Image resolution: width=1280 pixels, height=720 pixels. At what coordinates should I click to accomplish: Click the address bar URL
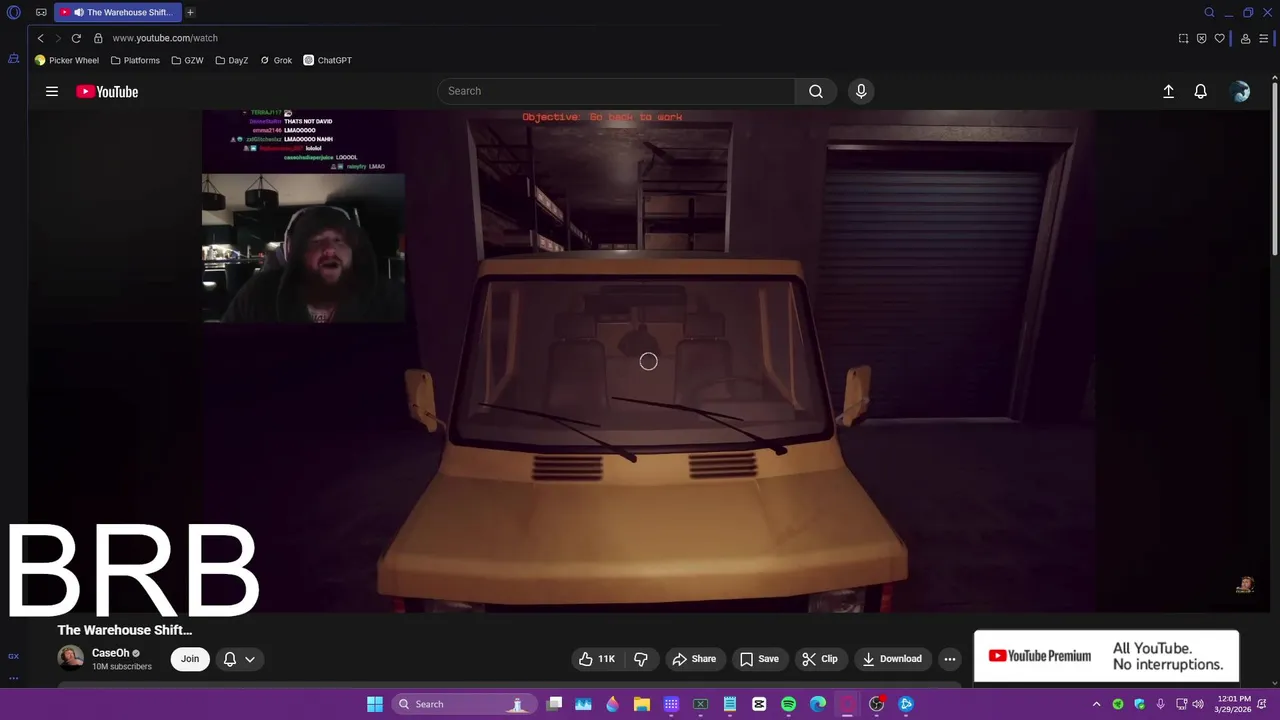tap(165, 38)
